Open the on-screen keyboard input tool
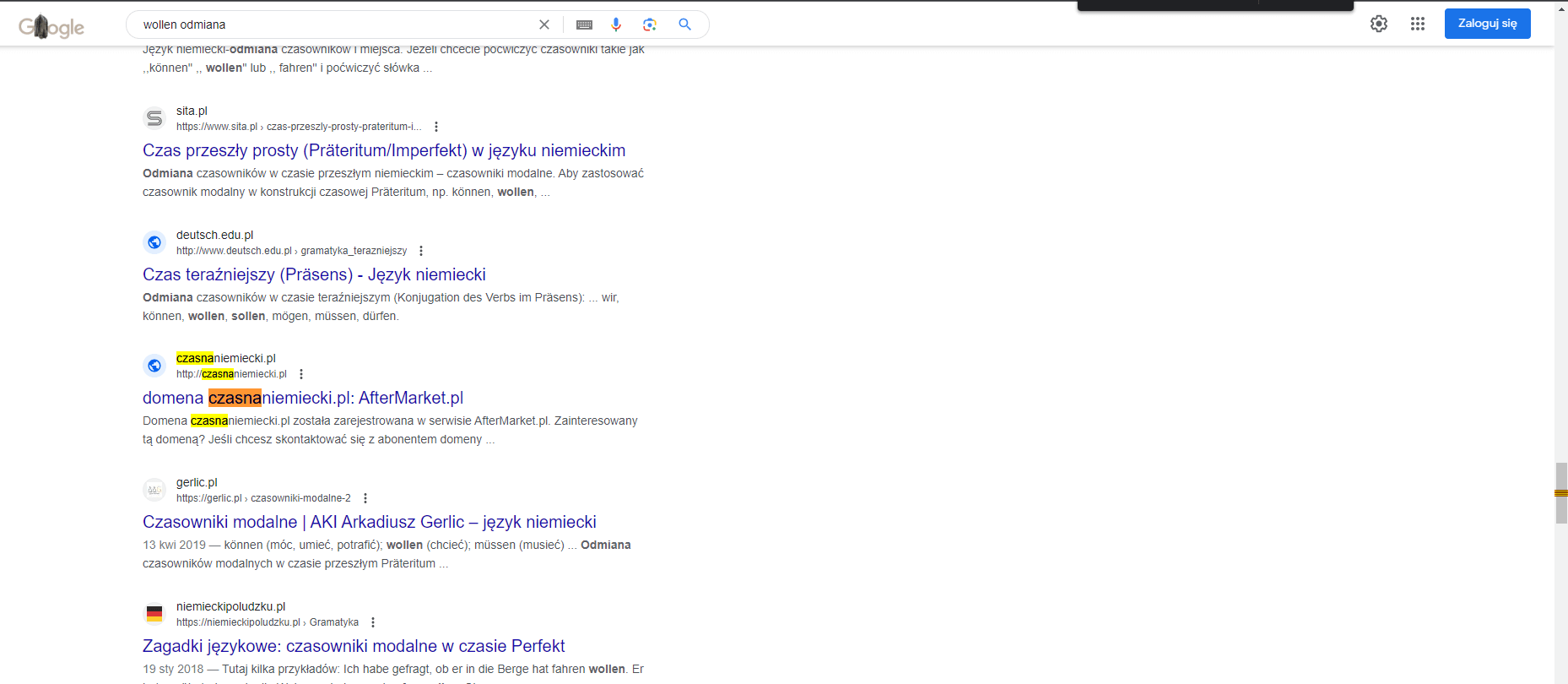 (584, 24)
